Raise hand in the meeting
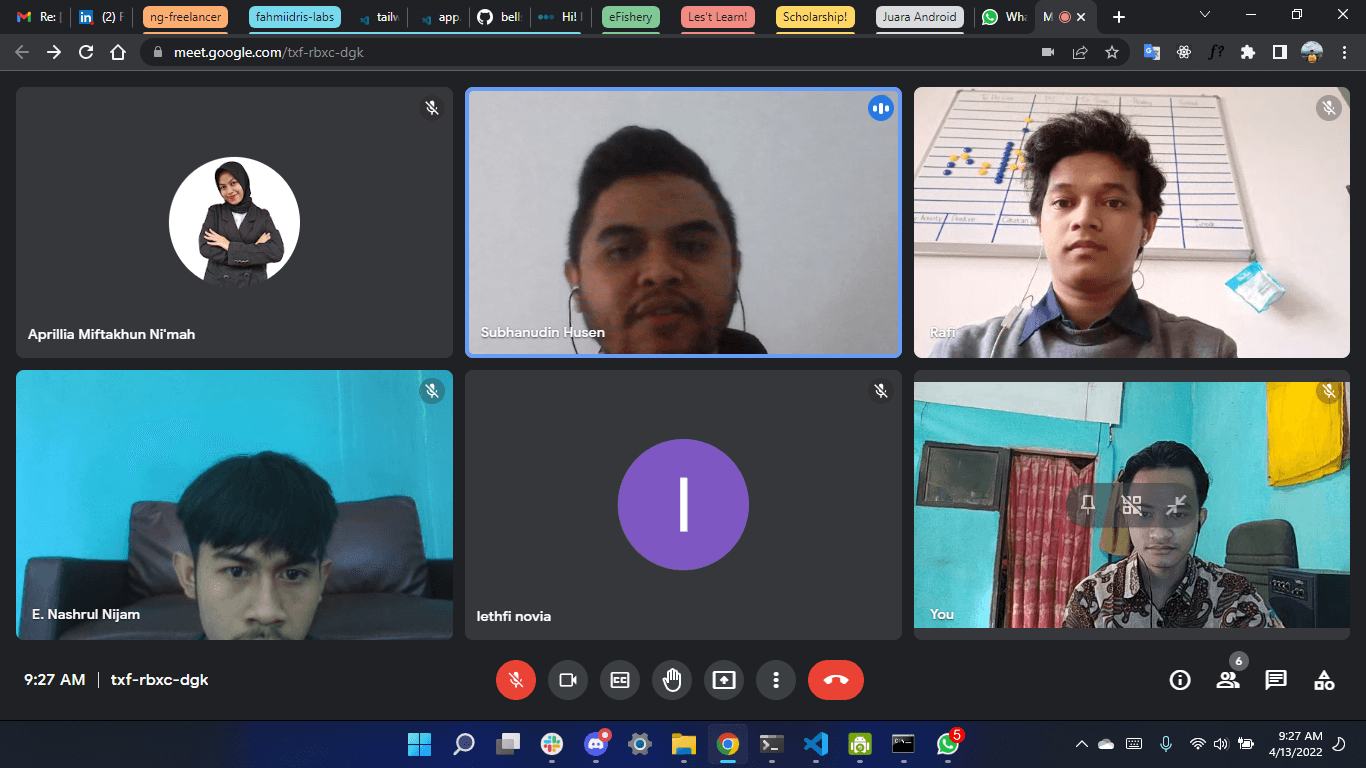Viewport: 1366px width, 768px height. [672, 680]
